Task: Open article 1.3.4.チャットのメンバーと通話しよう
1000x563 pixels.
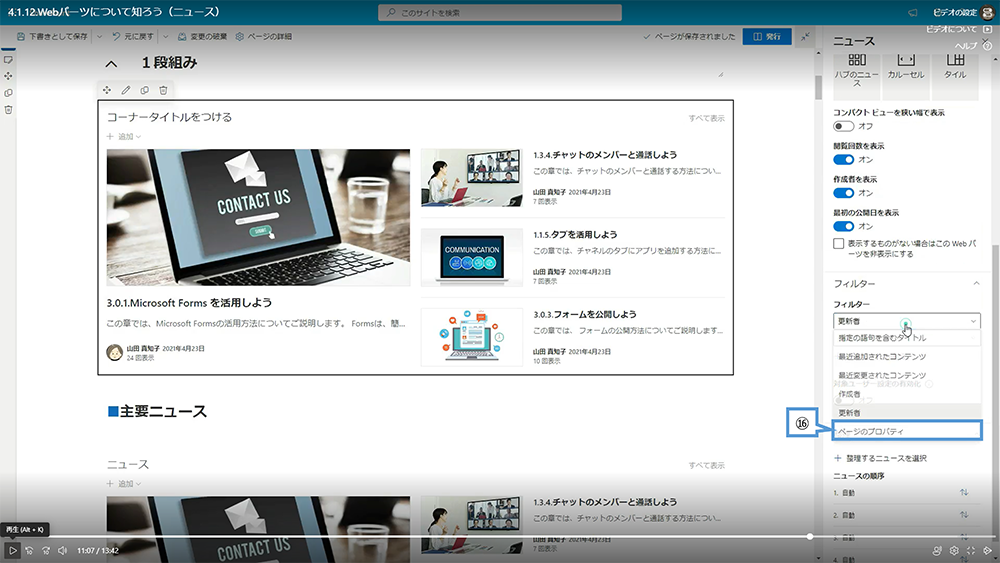Action: tap(605, 155)
